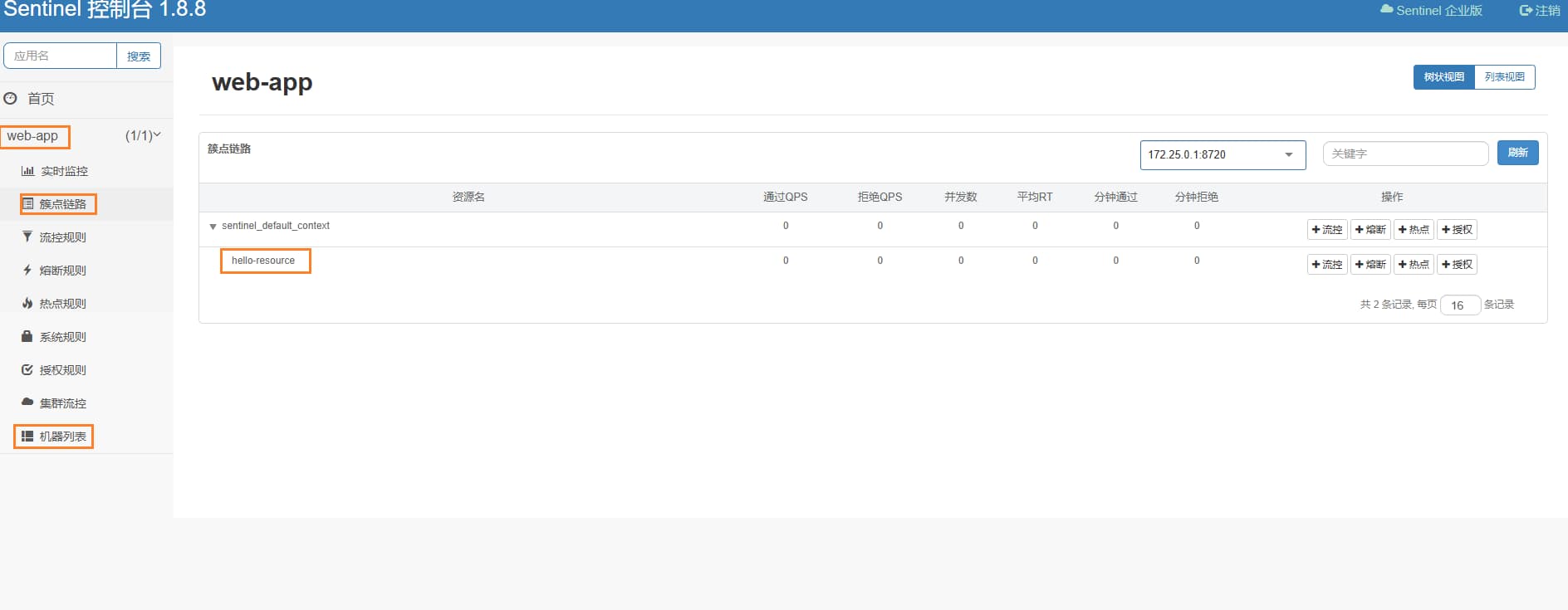Click the grid icon for 机器列表

click(x=27, y=436)
